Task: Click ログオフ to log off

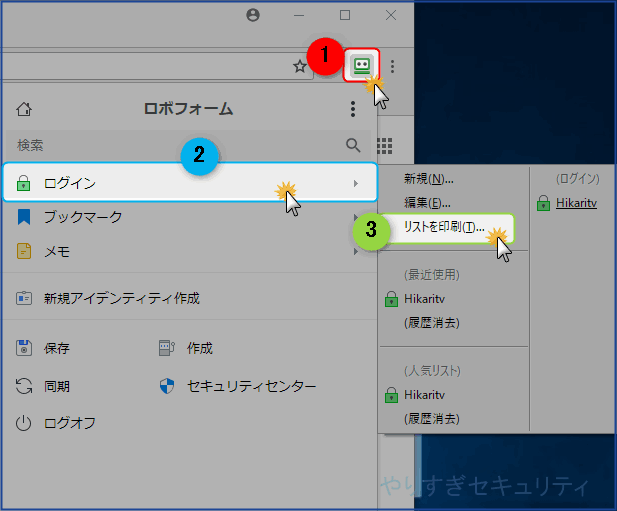Action: 70,423
